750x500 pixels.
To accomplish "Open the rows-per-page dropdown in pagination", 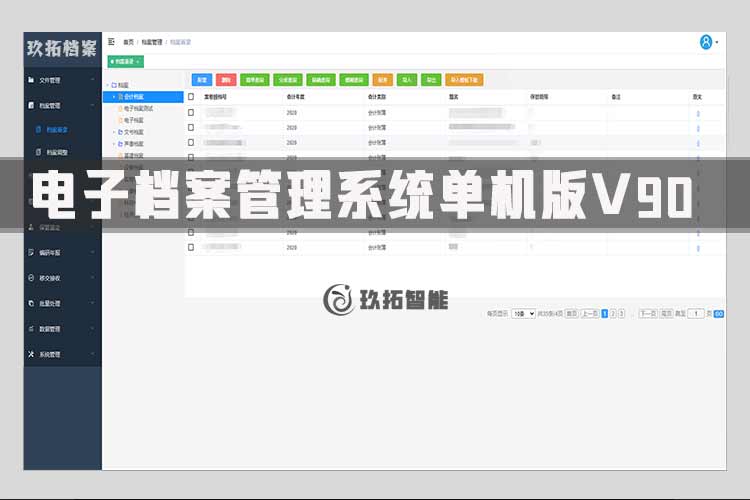I will [x=523, y=314].
